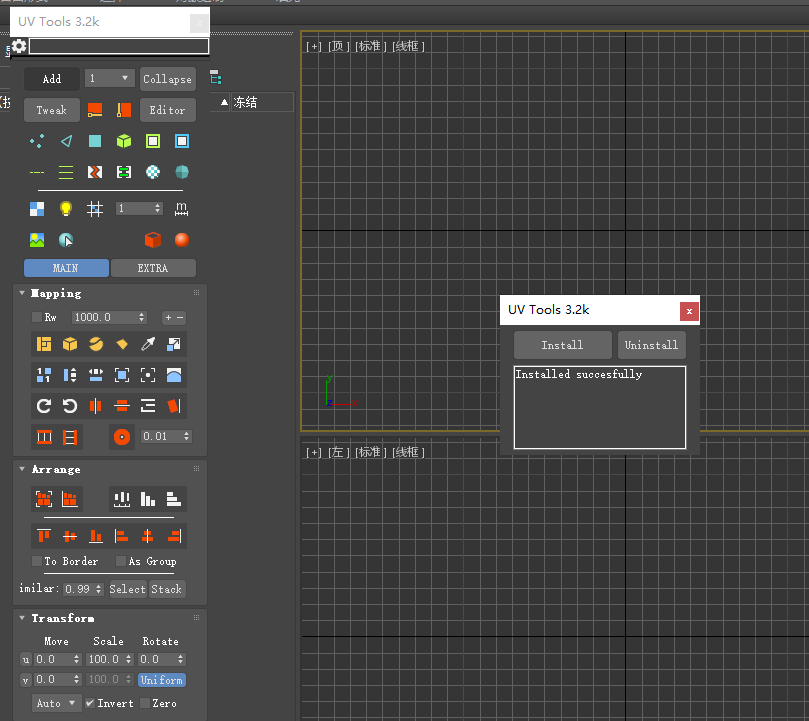
Task: Click Install in the UV Tools dialog
Action: [x=562, y=345]
